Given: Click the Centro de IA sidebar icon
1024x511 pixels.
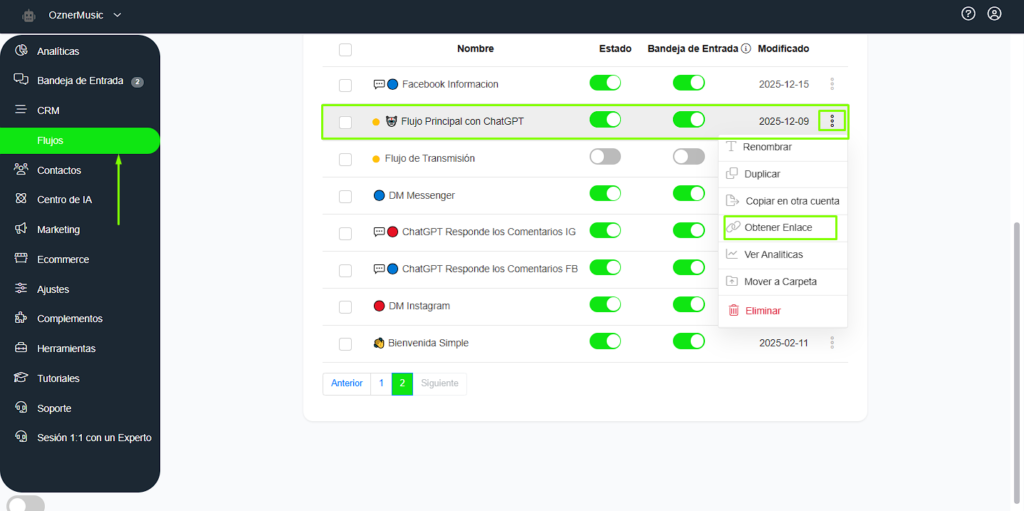Looking at the screenshot, I should [x=21, y=199].
